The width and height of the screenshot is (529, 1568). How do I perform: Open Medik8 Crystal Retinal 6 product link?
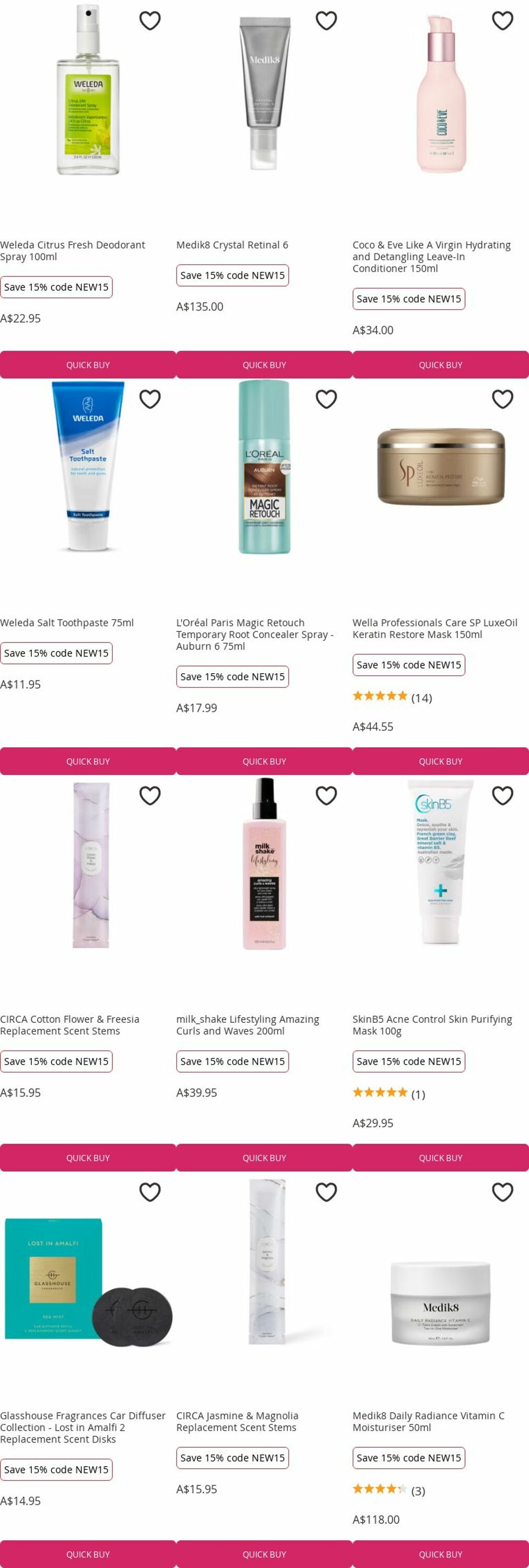232,245
